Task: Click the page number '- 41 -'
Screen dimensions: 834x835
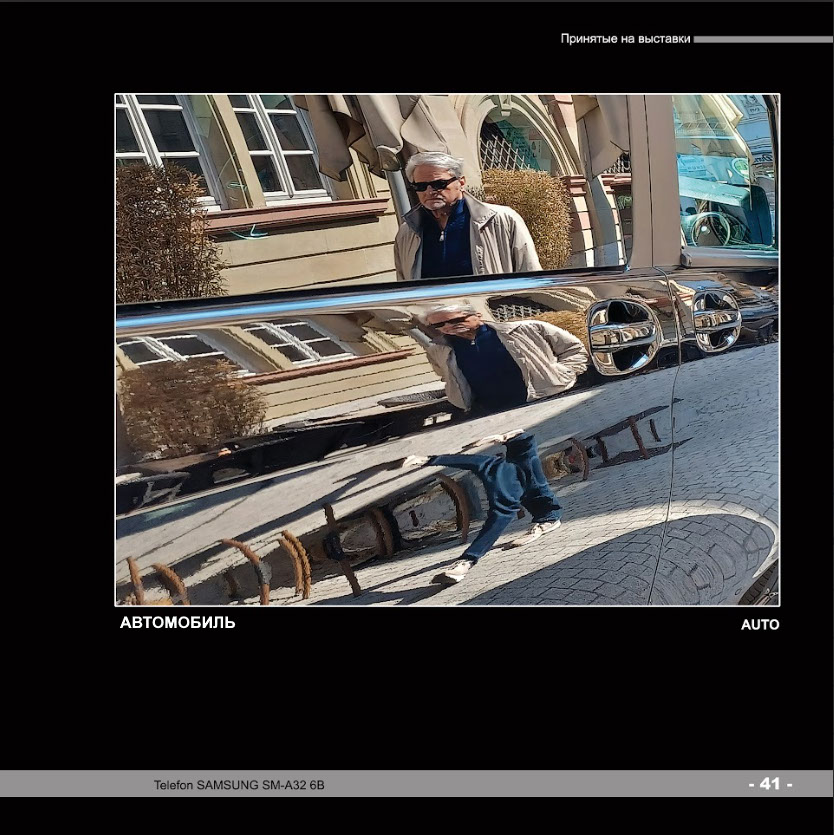Action: point(770,784)
